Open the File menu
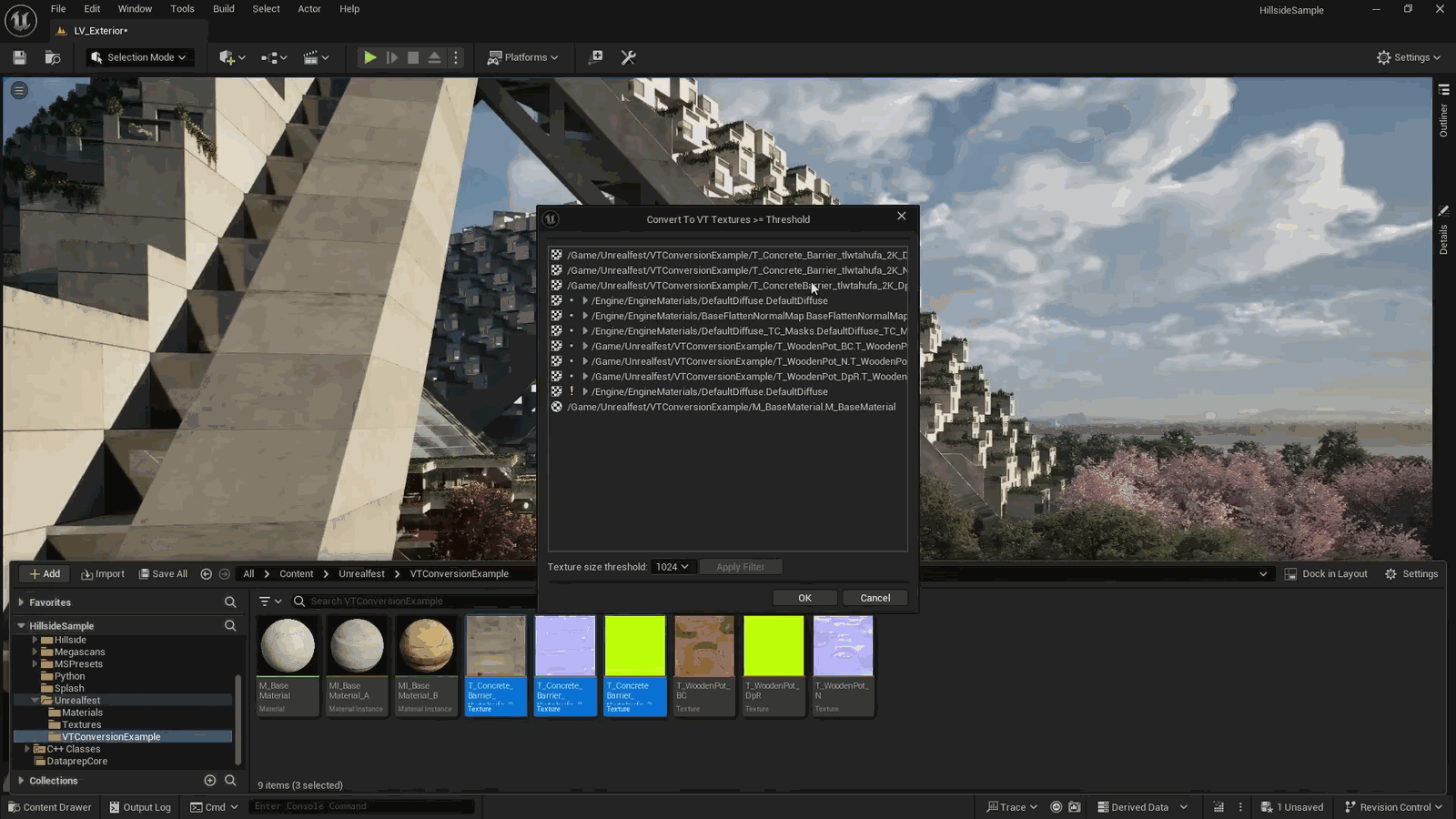Viewport: 1456px width, 819px height. (58, 9)
